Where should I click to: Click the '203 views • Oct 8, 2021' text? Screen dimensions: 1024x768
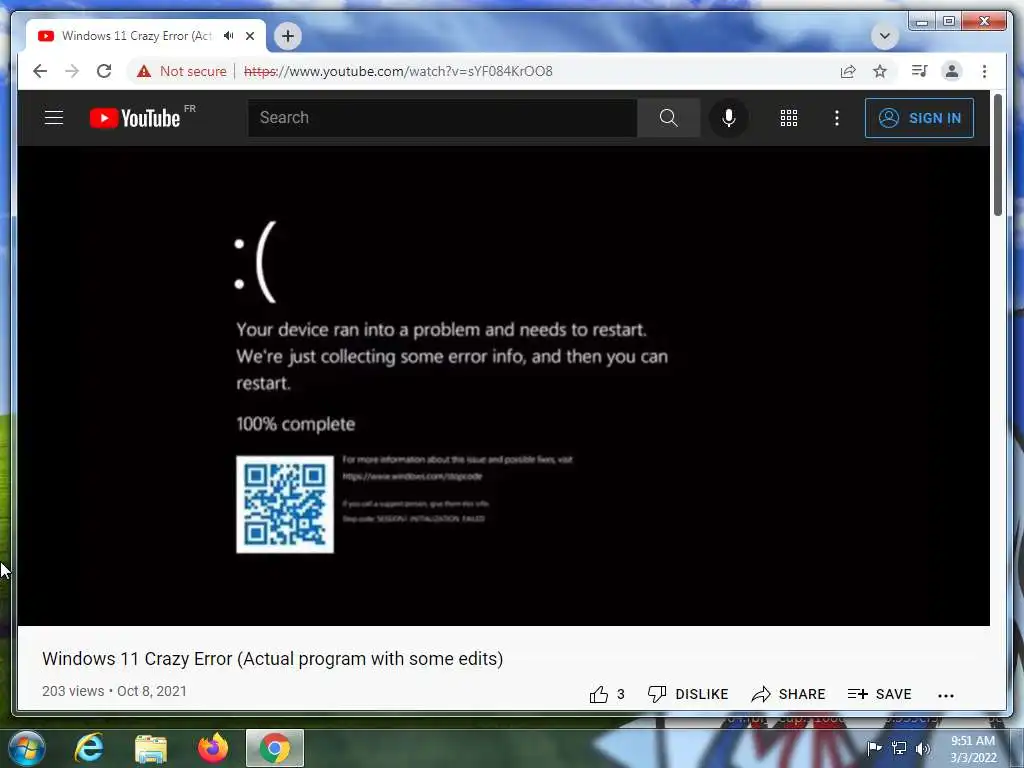tap(114, 691)
